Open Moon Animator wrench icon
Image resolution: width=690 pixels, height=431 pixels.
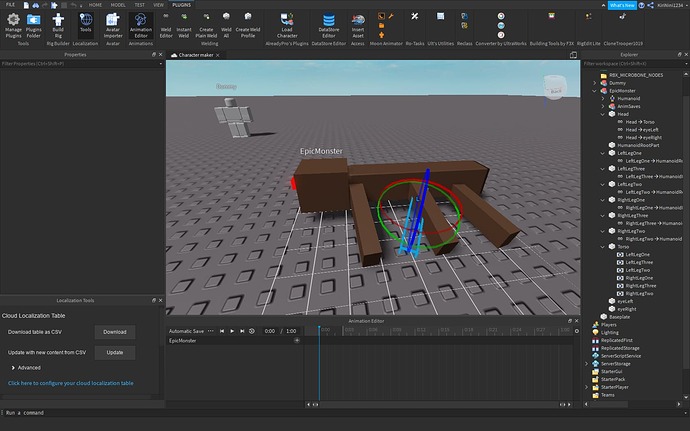coord(391,16)
